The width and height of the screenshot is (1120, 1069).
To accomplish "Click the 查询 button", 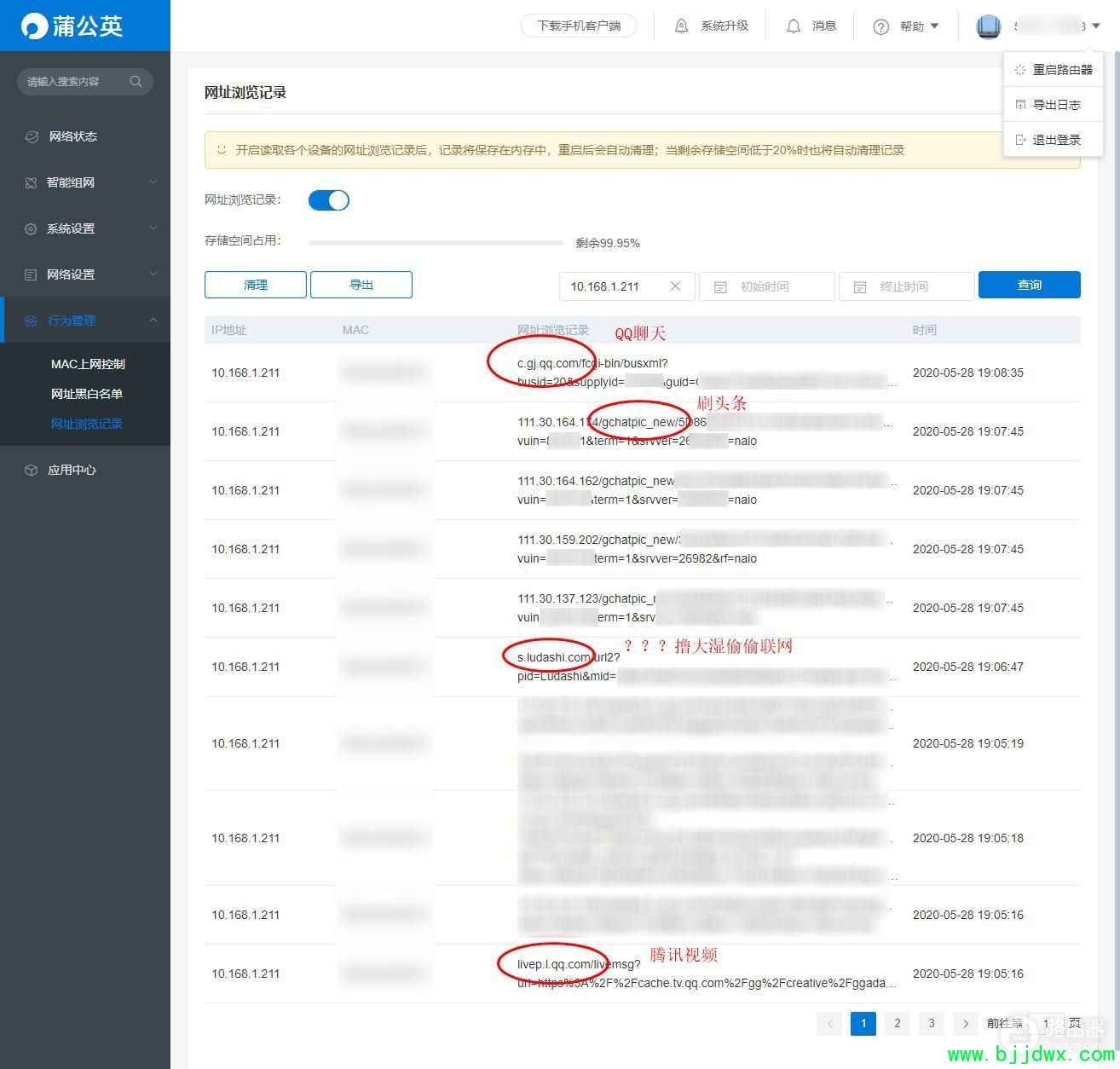I will [x=1030, y=285].
